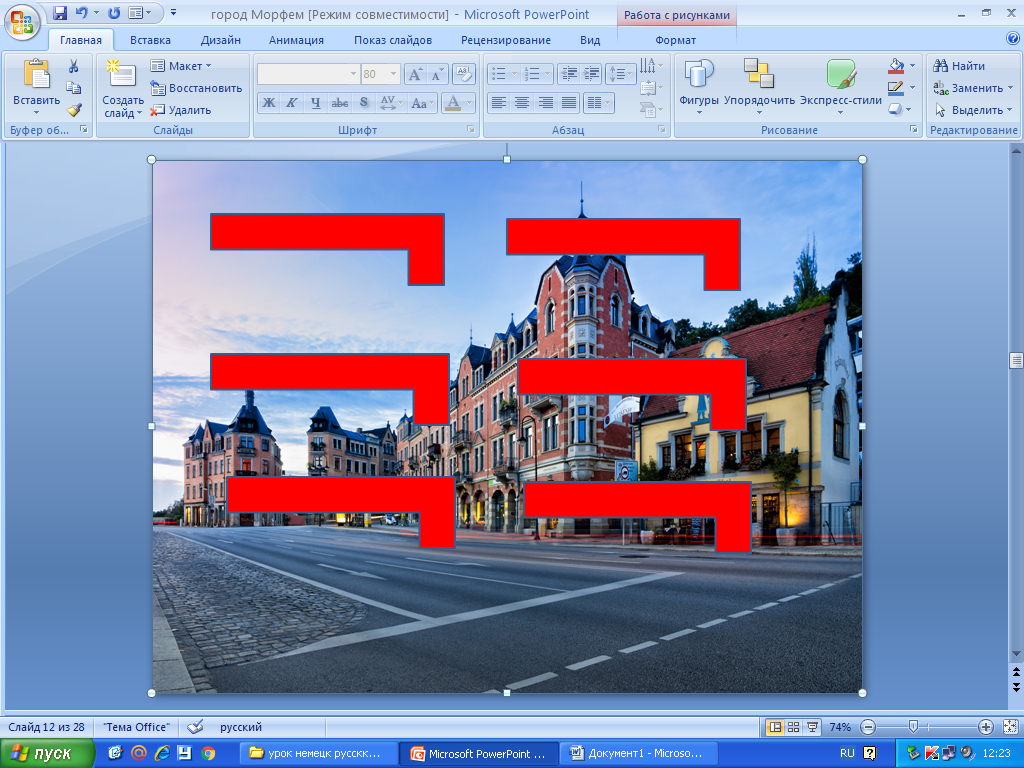The image size is (1024, 768).
Task: Click the Найти find button
Action: coord(959,66)
